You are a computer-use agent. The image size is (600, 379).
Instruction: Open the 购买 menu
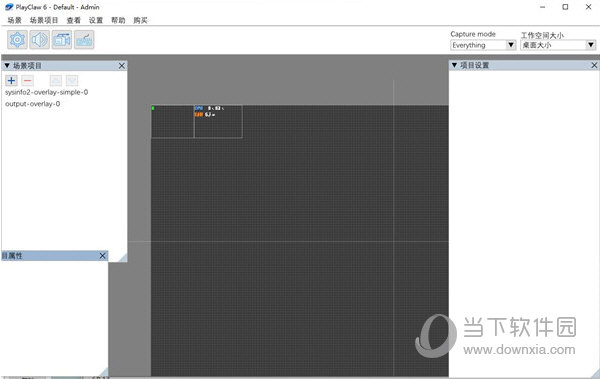140,20
